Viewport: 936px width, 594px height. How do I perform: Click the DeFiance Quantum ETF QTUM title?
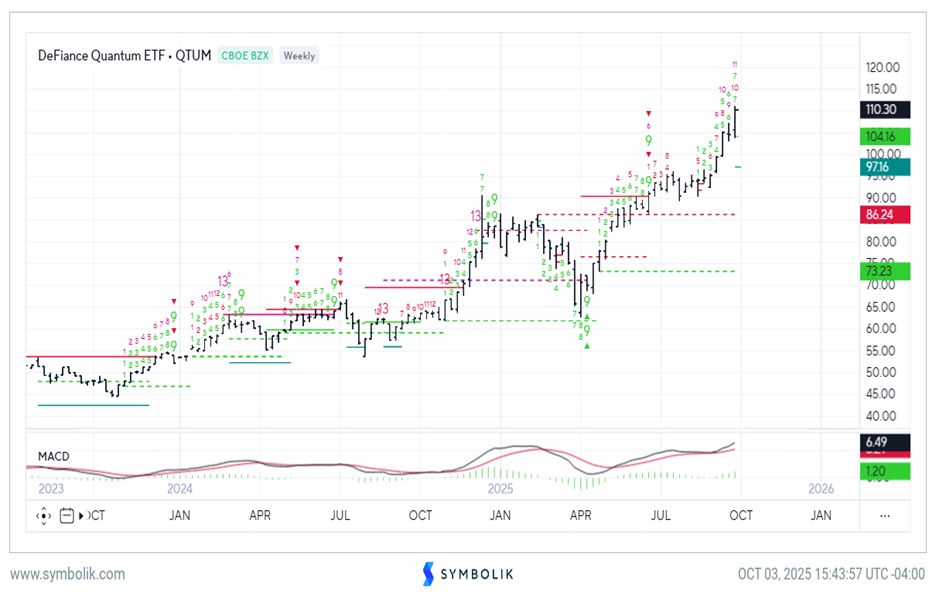click(x=120, y=56)
